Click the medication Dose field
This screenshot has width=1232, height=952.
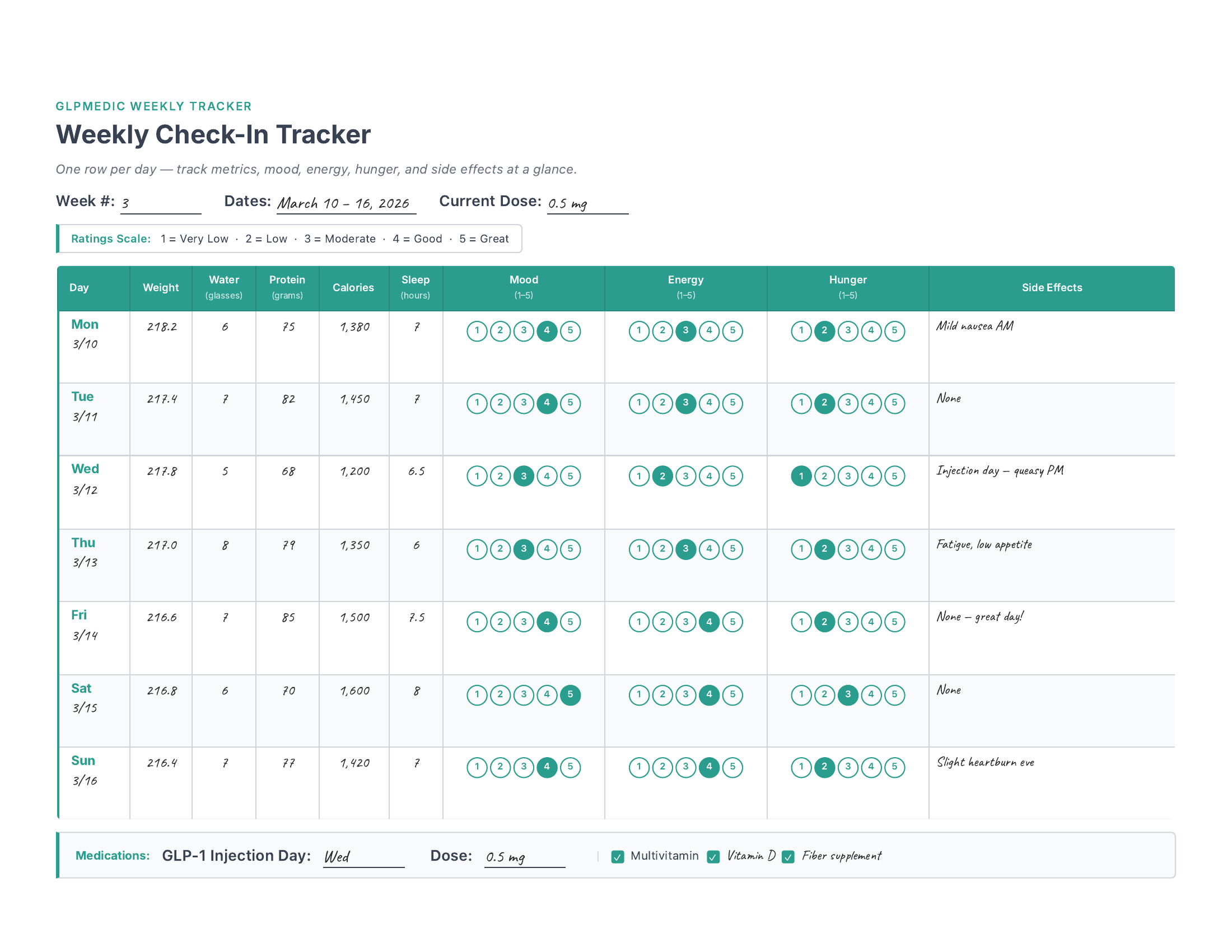[524, 857]
